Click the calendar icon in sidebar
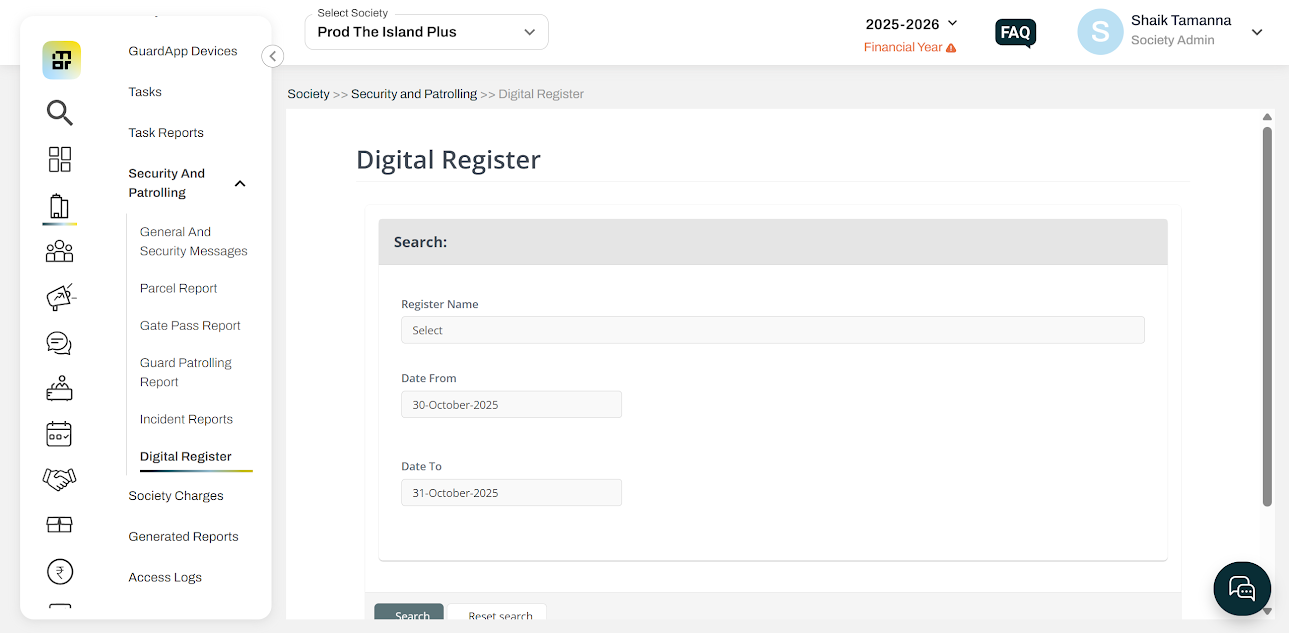 pos(60,434)
